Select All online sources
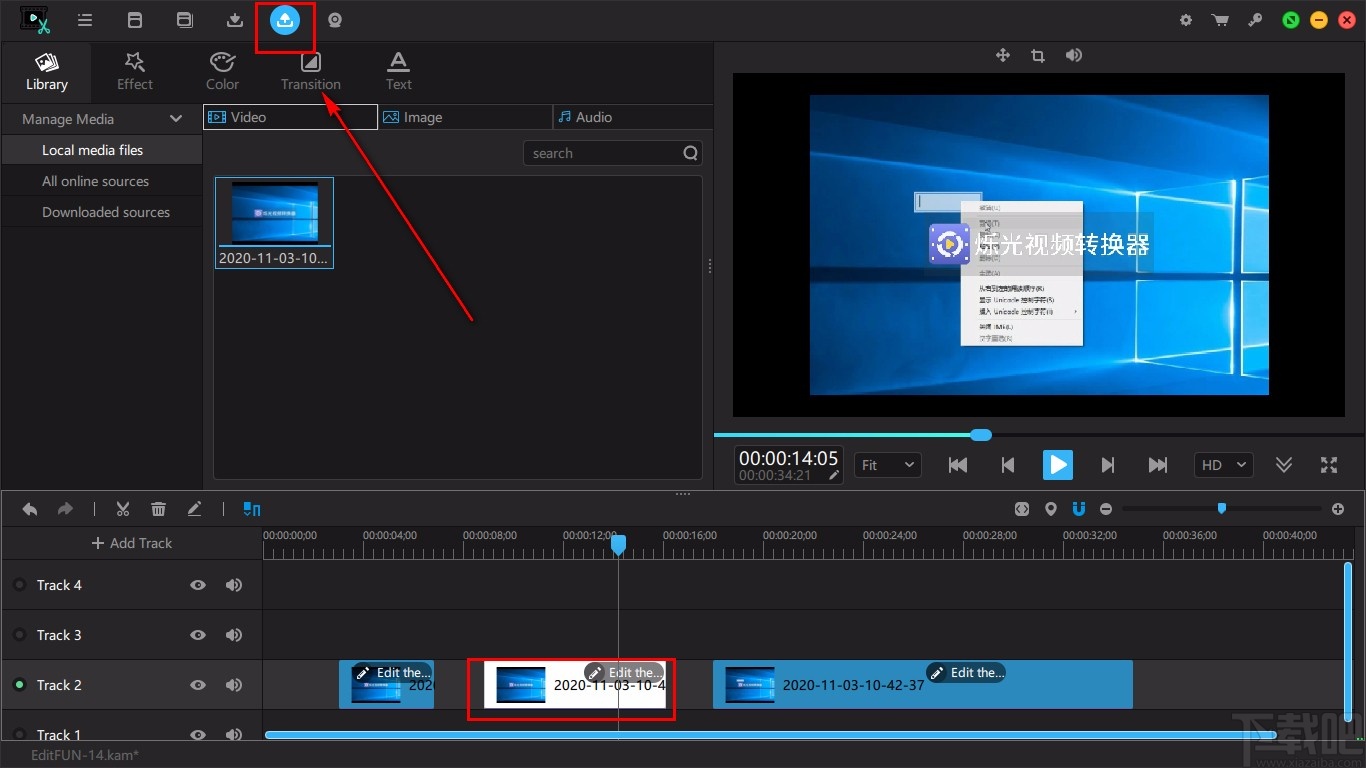This screenshot has width=1366, height=768. [x=95, y=181]
